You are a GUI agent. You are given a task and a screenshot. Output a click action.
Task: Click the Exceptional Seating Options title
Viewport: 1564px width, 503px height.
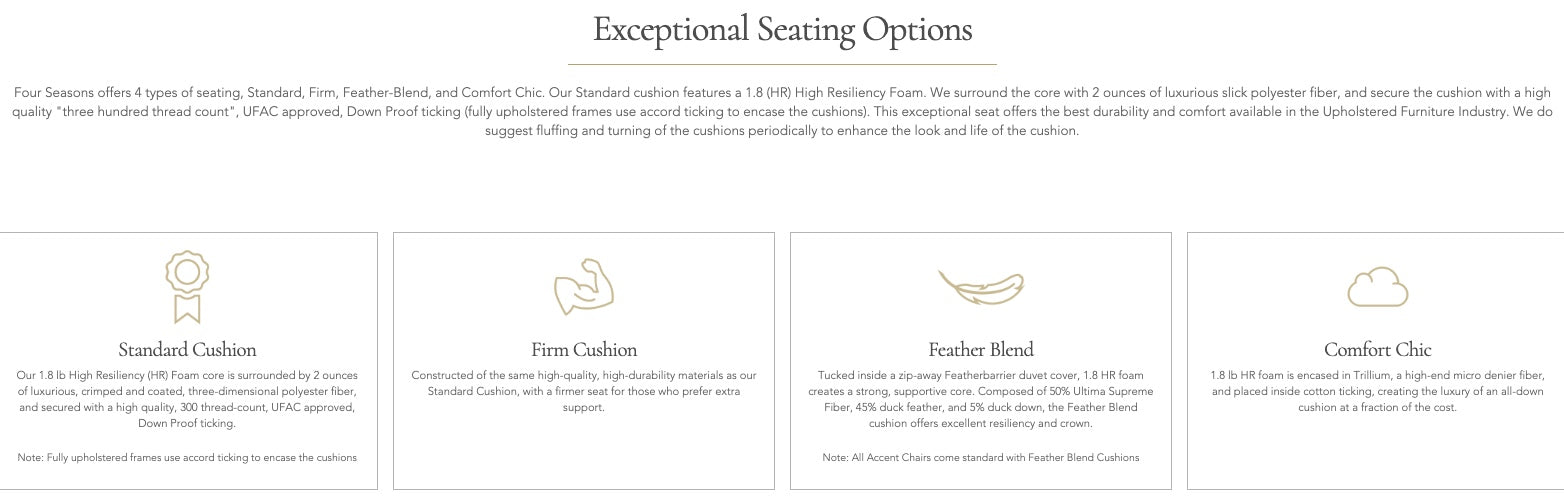[782, 29]
